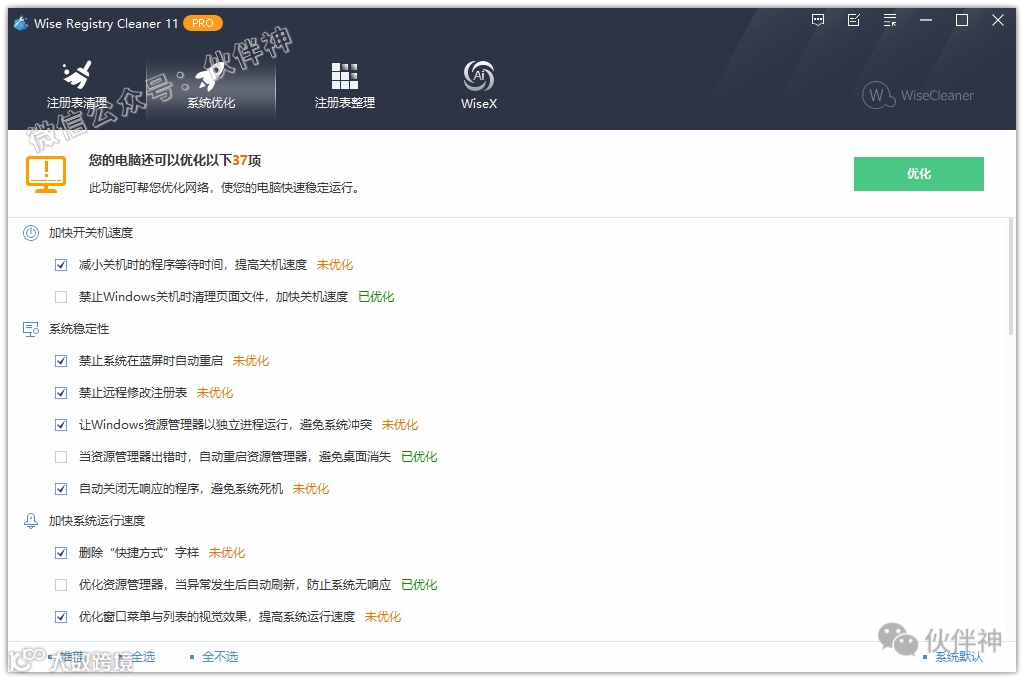Open the WiseX AI tab
1024x680 pixels.
click(479, 86)
